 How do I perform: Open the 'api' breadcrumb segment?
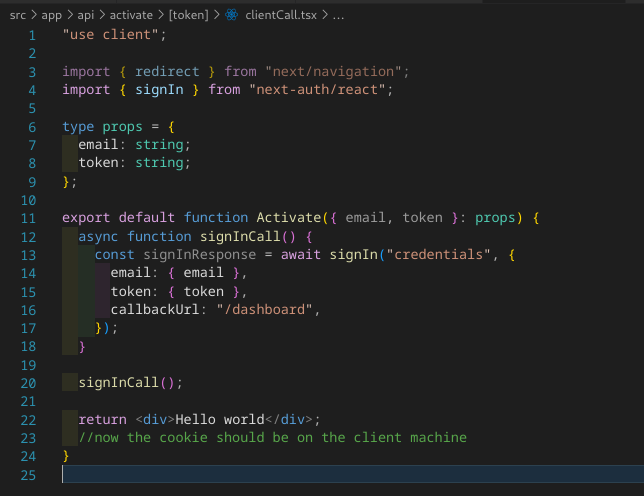pyautogui.click(x=85, y=15)
